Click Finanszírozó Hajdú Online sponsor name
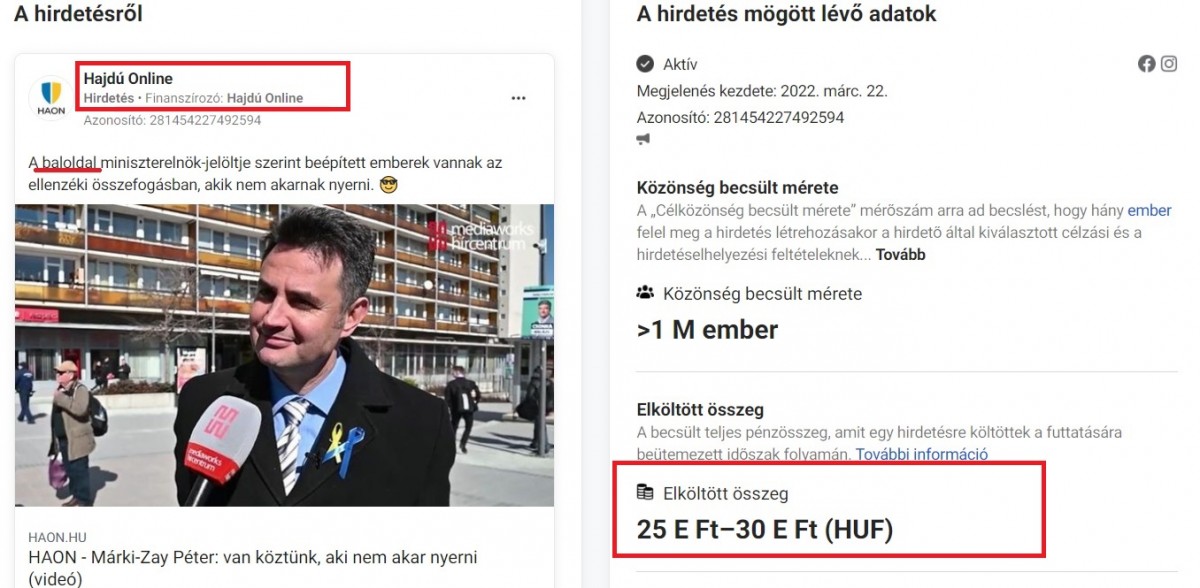 tap(265, 99)
